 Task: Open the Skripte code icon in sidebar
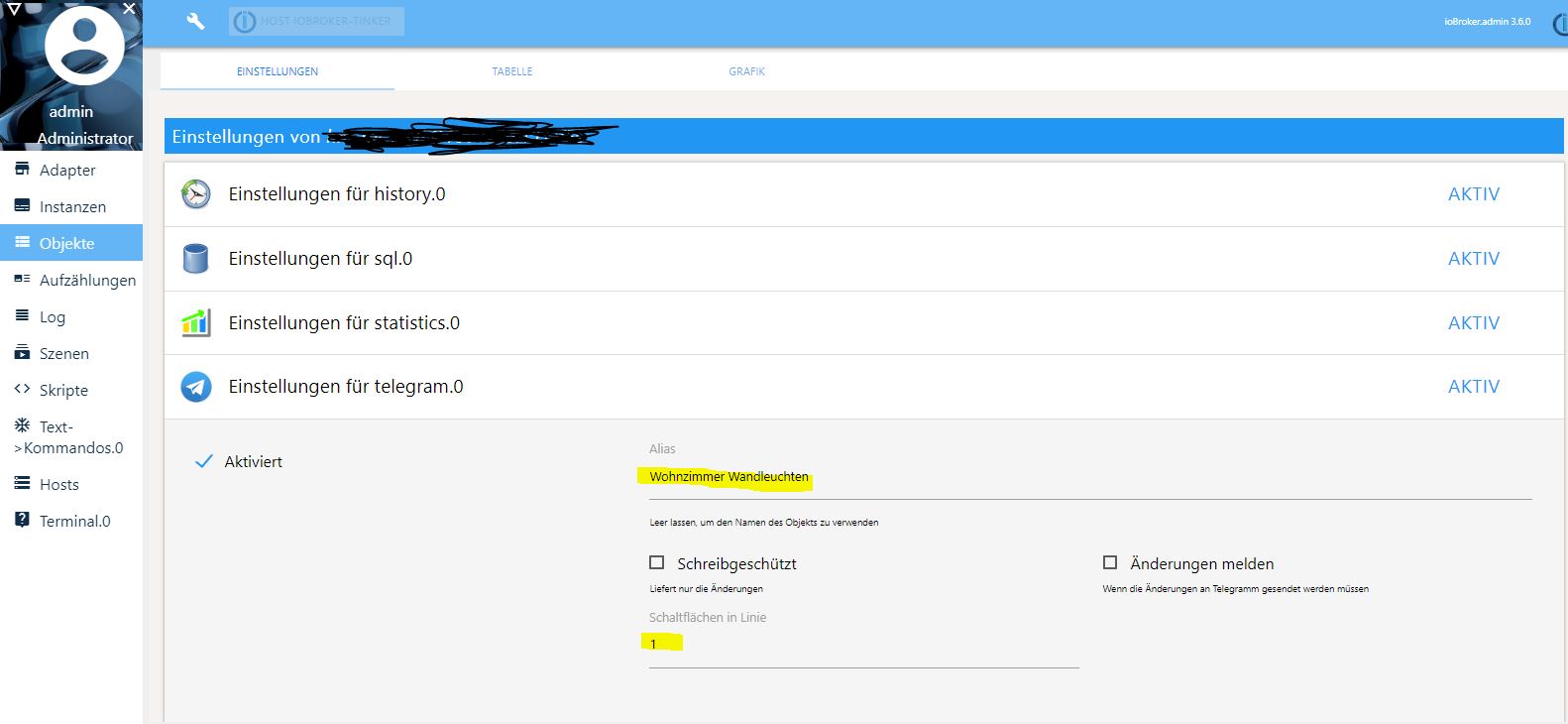pos(22,389)
